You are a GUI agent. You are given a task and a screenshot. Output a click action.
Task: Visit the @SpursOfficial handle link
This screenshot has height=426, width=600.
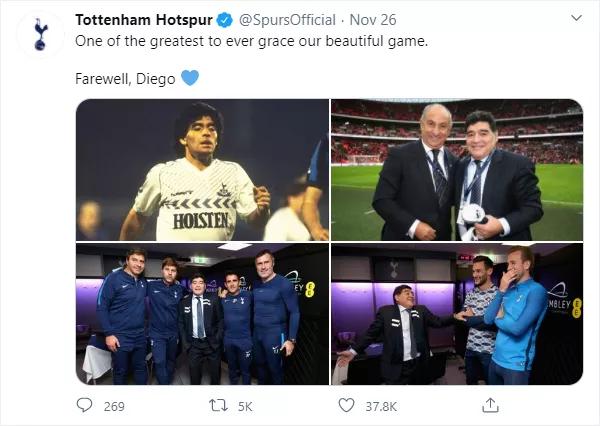[x=252, y=20]
